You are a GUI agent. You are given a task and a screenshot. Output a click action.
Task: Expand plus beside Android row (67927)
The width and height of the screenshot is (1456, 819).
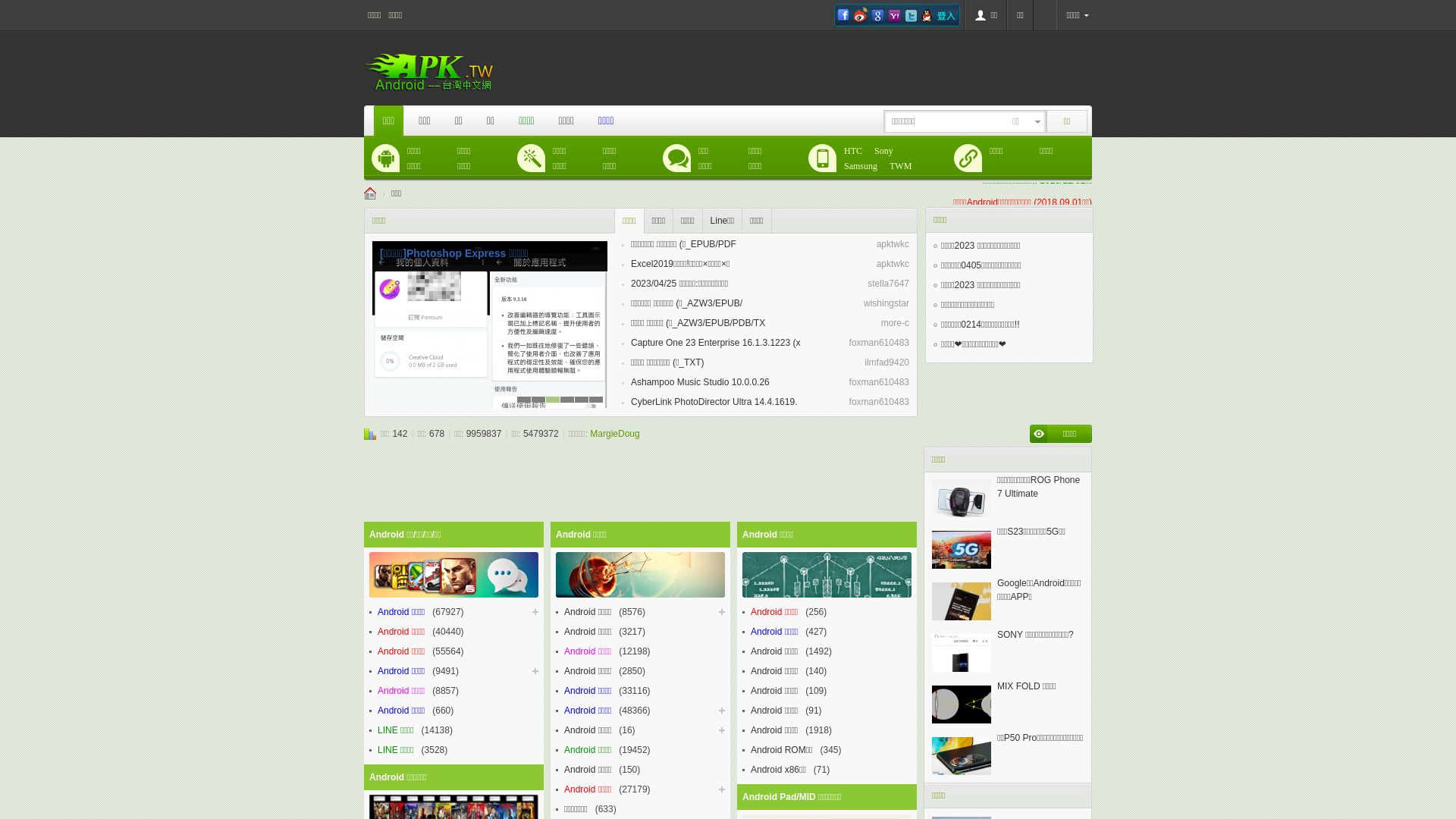pyautogui.click(x=535, y=612)
